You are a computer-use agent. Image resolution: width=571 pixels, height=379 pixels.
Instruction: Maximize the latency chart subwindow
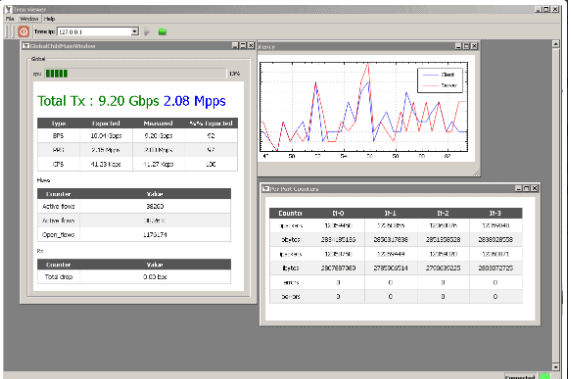[466, 46]
